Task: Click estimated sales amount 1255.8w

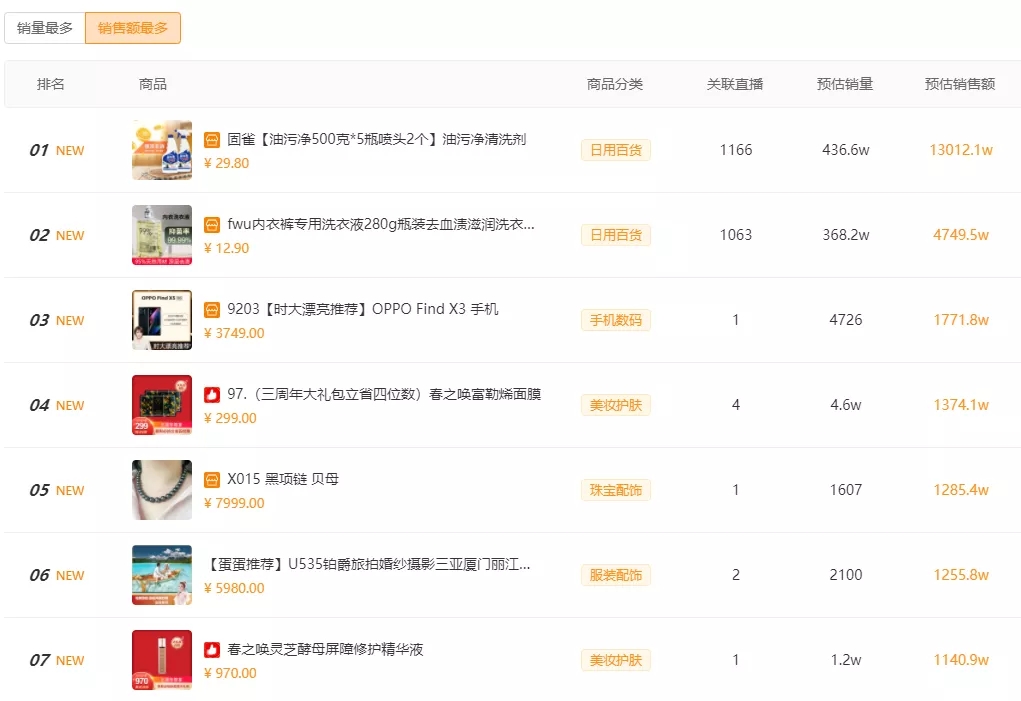Action: 961,575
